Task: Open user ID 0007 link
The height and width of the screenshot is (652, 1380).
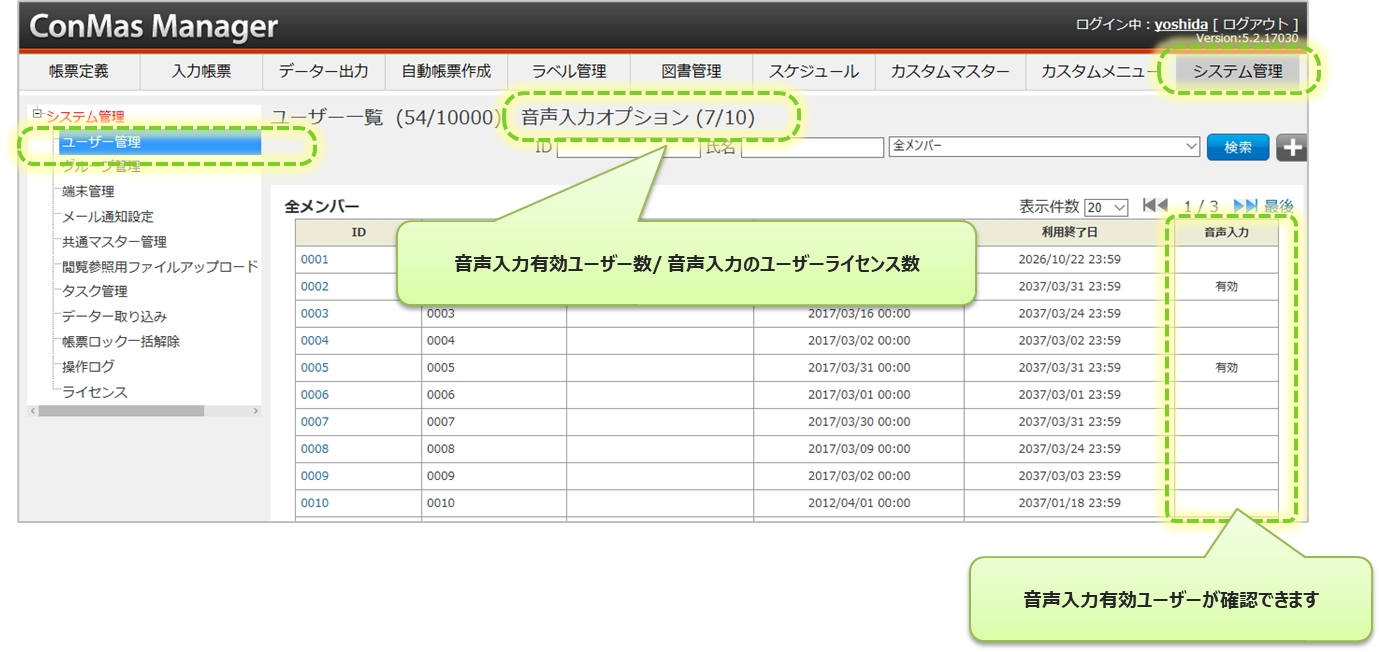Action: click(x=314, y=421)
